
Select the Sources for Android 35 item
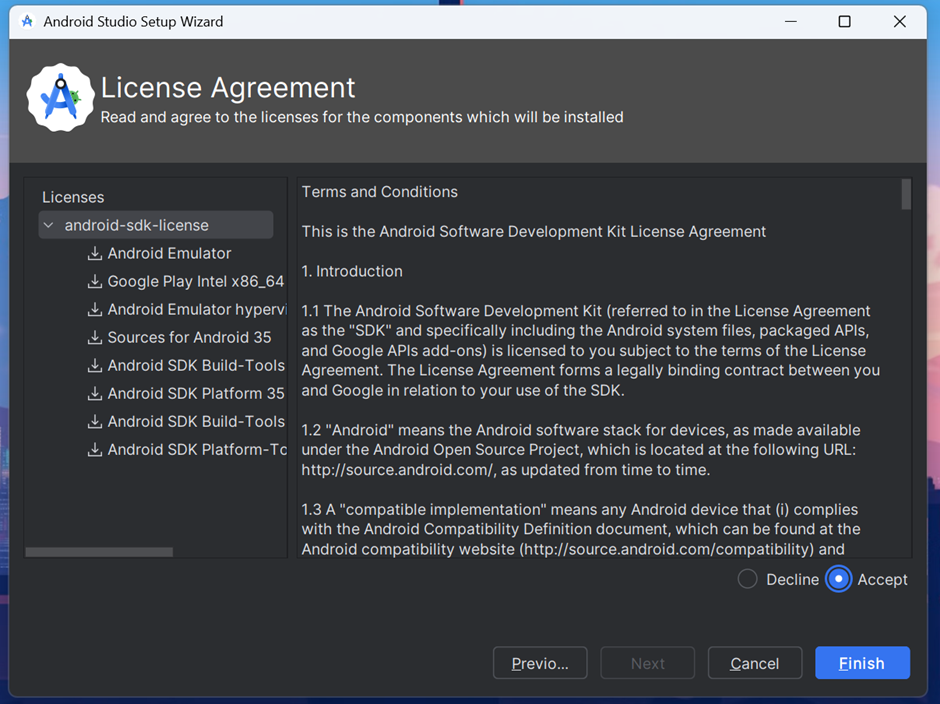point(189,338)
